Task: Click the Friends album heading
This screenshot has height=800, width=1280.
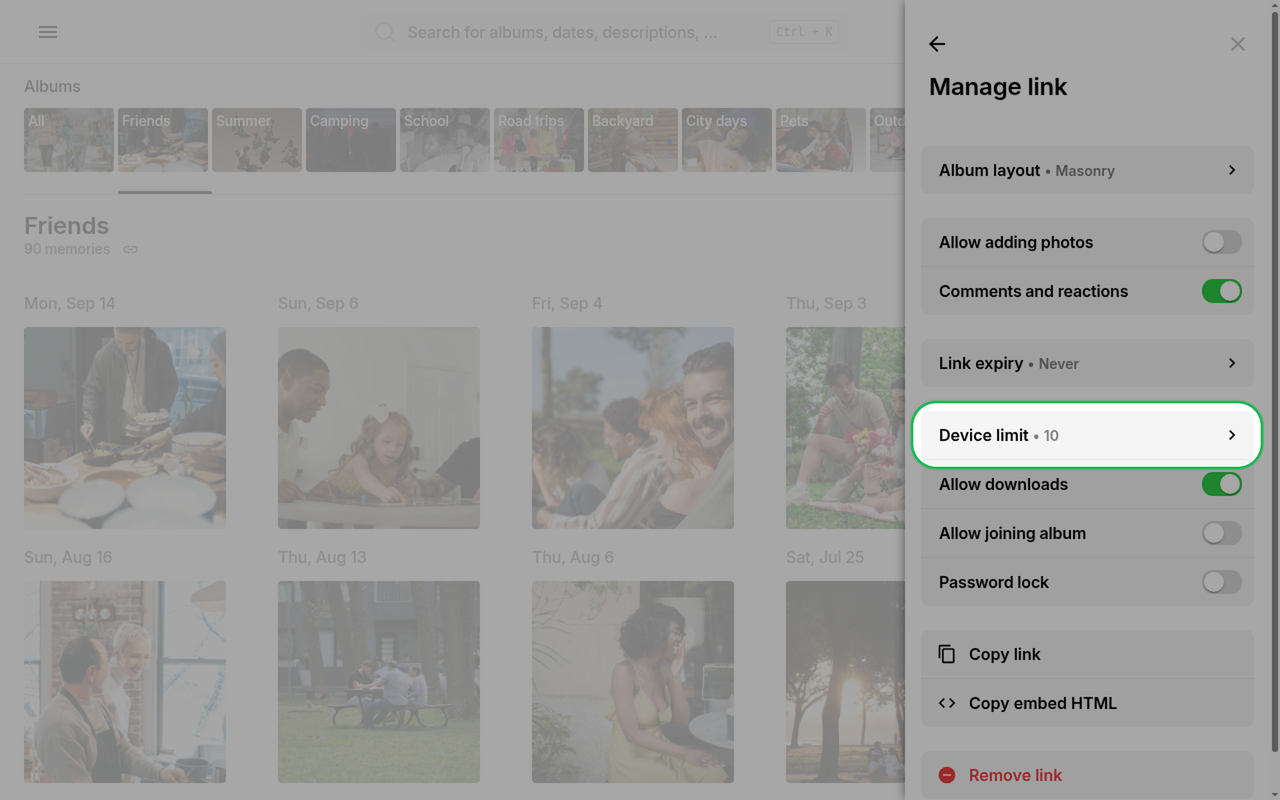Action: click(x=66, y=226)
